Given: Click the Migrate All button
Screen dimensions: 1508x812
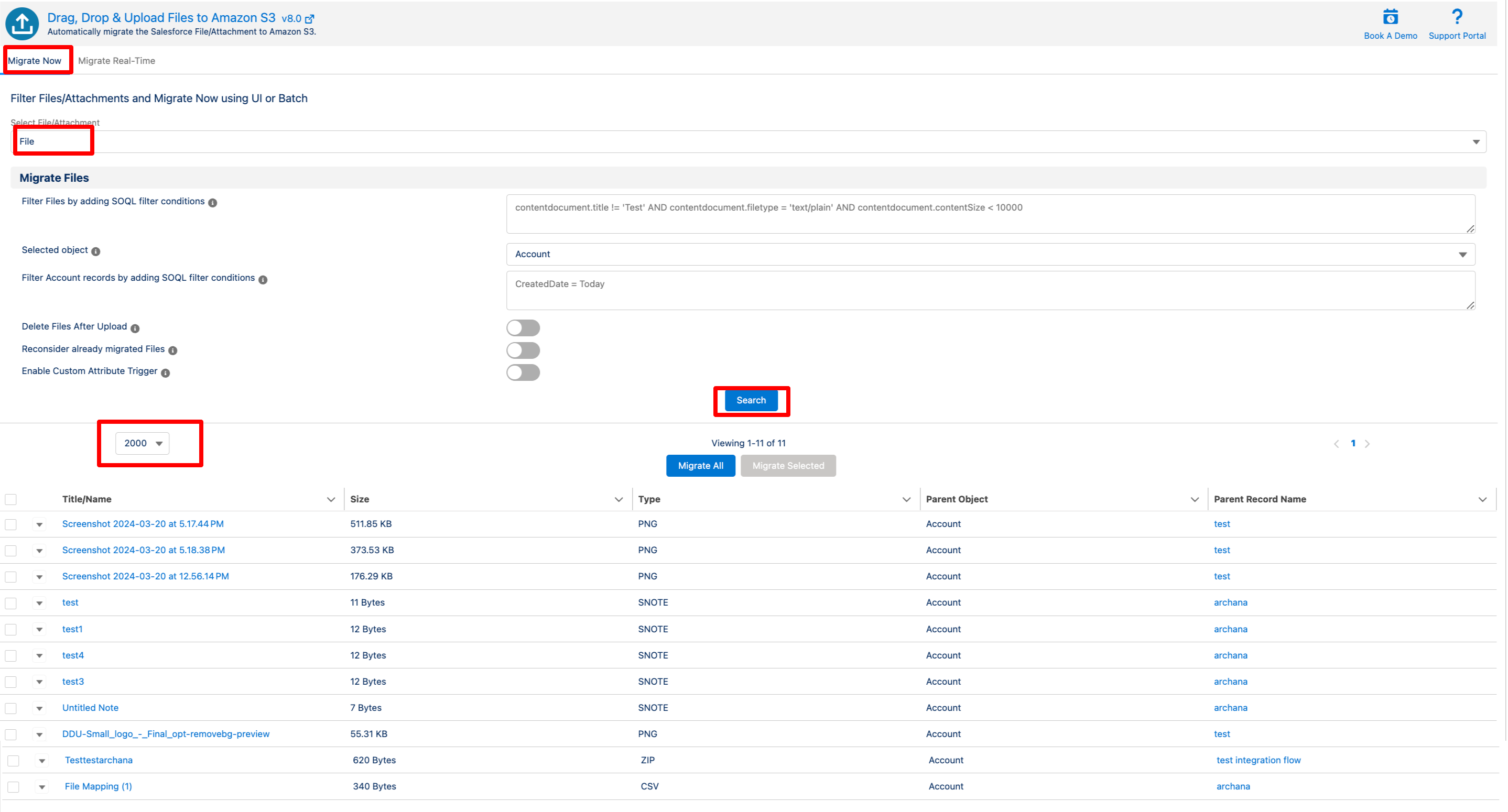Looking at the screenshot, I should [700, 466].
